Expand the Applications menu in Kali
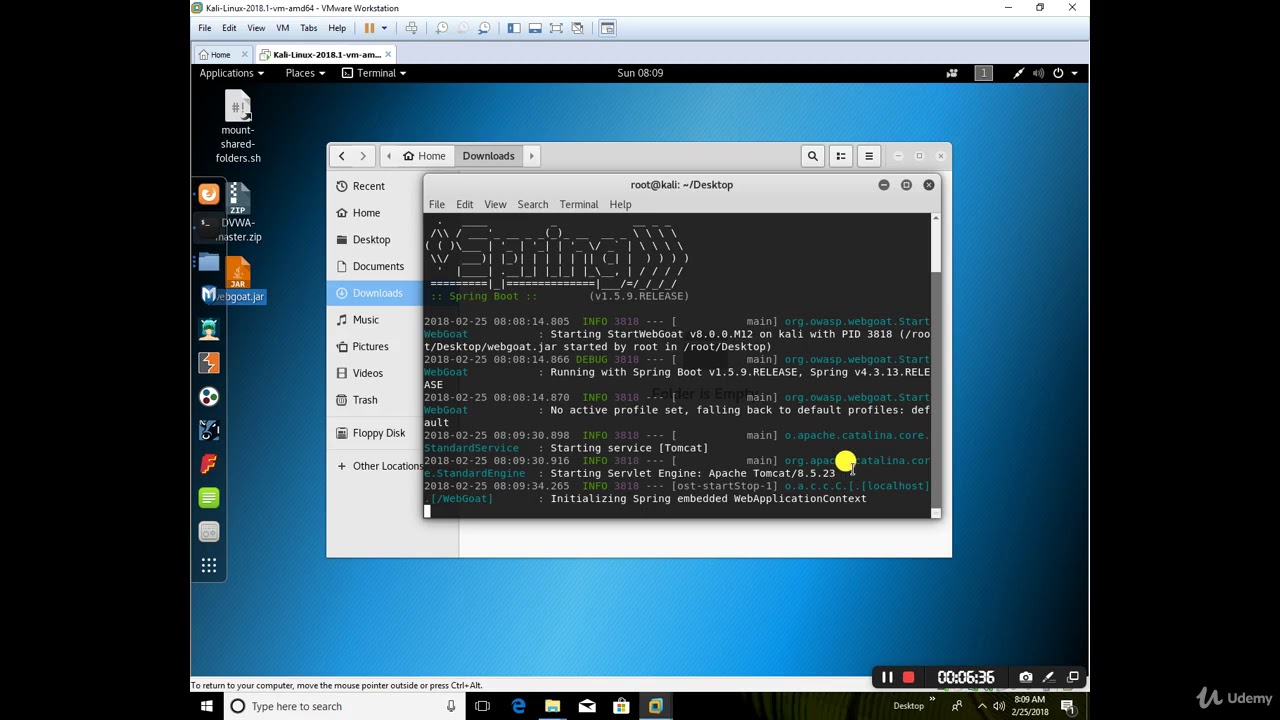1280x720 pixels. coord(231,73)
